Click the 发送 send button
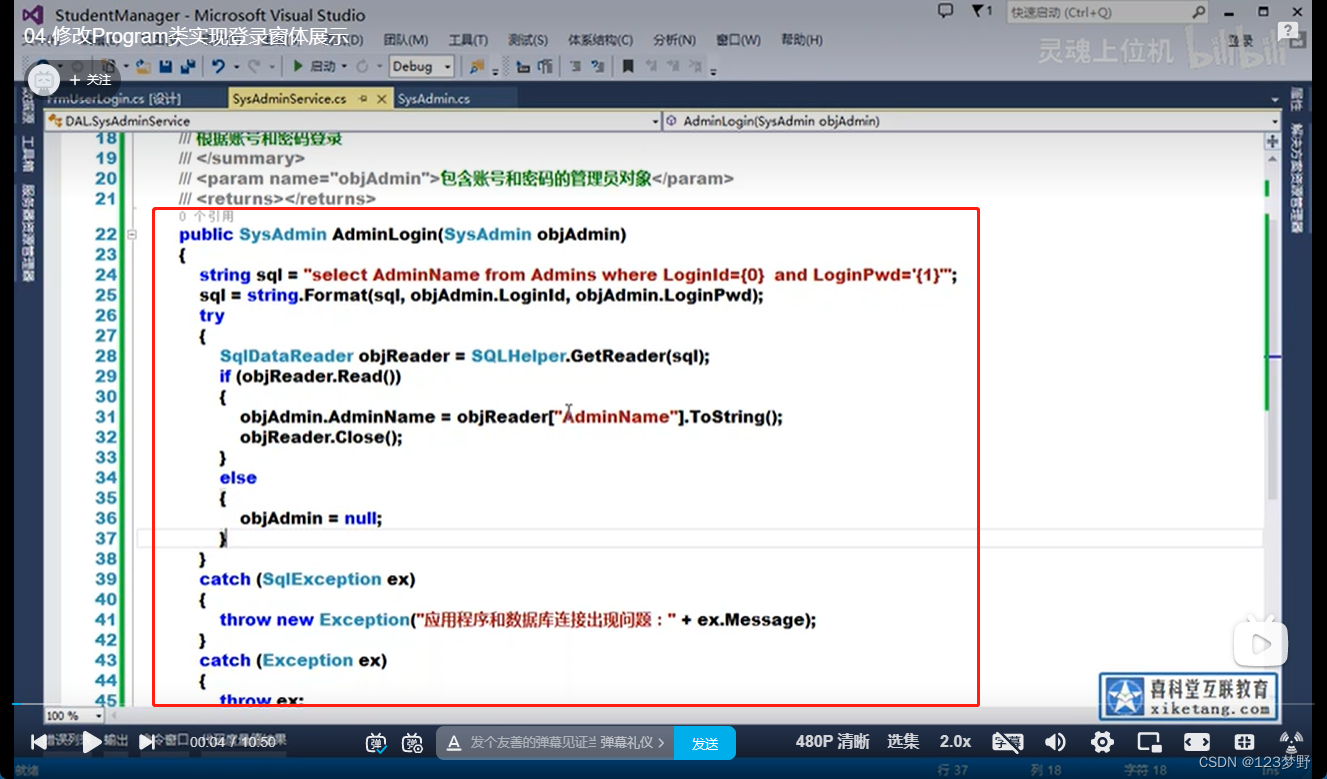This screenshot has width=1327, height=779. click(x=705, y=743)
